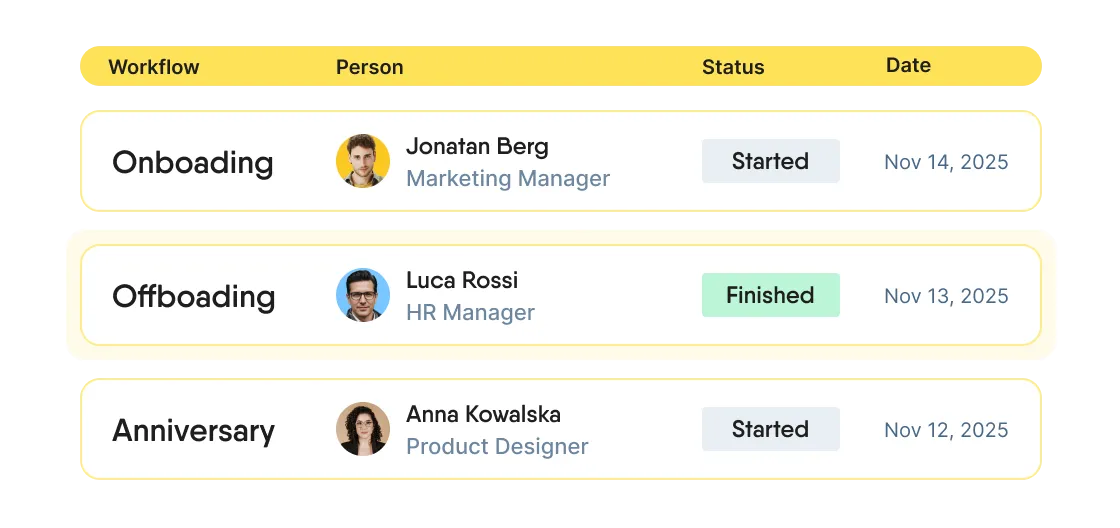Click the Started badge for Anna Kowalska
This screenshot has width=1120, height=528.
tap(770, 429)
